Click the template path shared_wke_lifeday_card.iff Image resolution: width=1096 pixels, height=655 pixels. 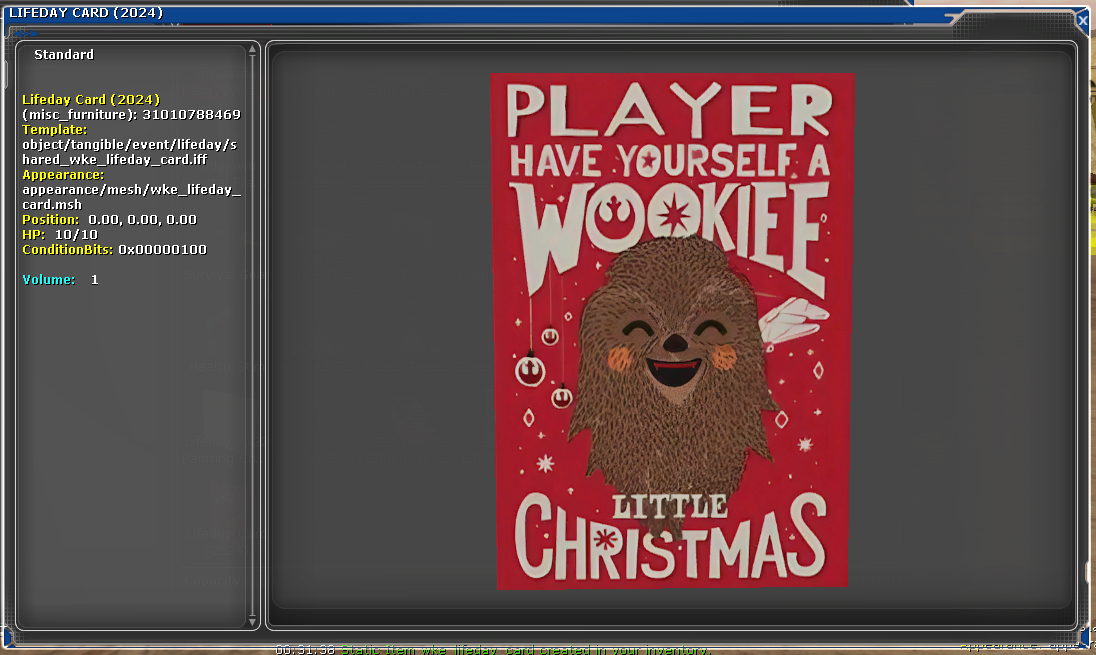click(x=129, y=152)
